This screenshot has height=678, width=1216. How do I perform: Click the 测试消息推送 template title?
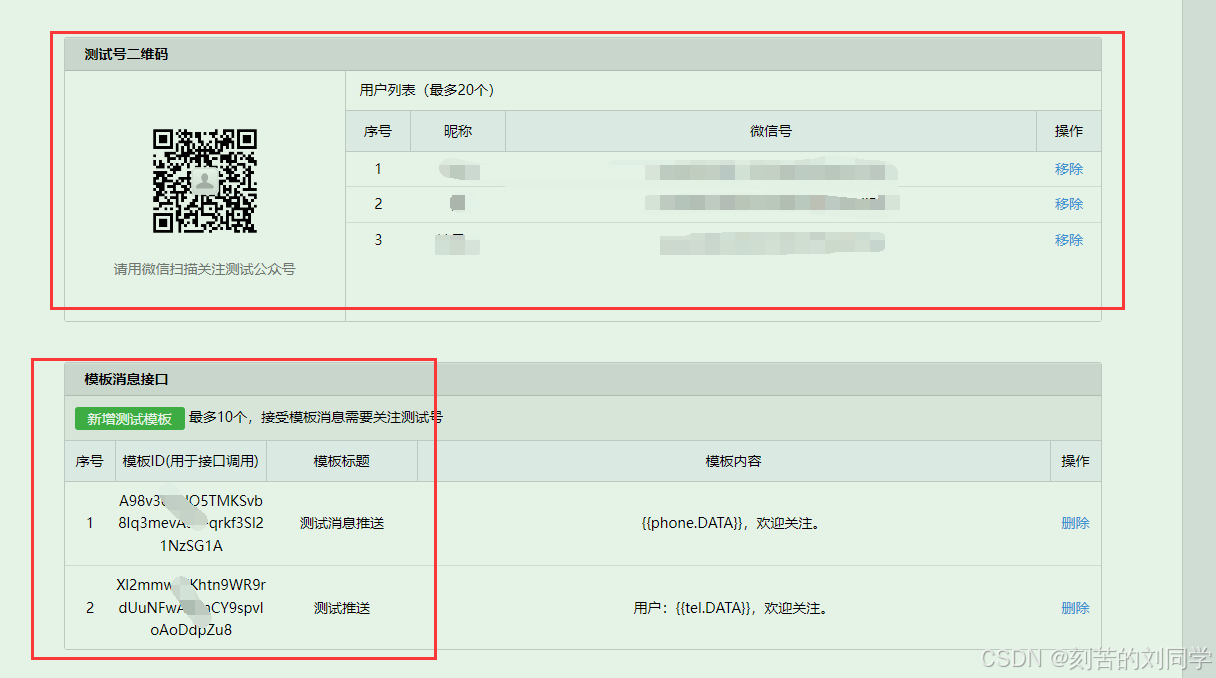tap(342, 523)
